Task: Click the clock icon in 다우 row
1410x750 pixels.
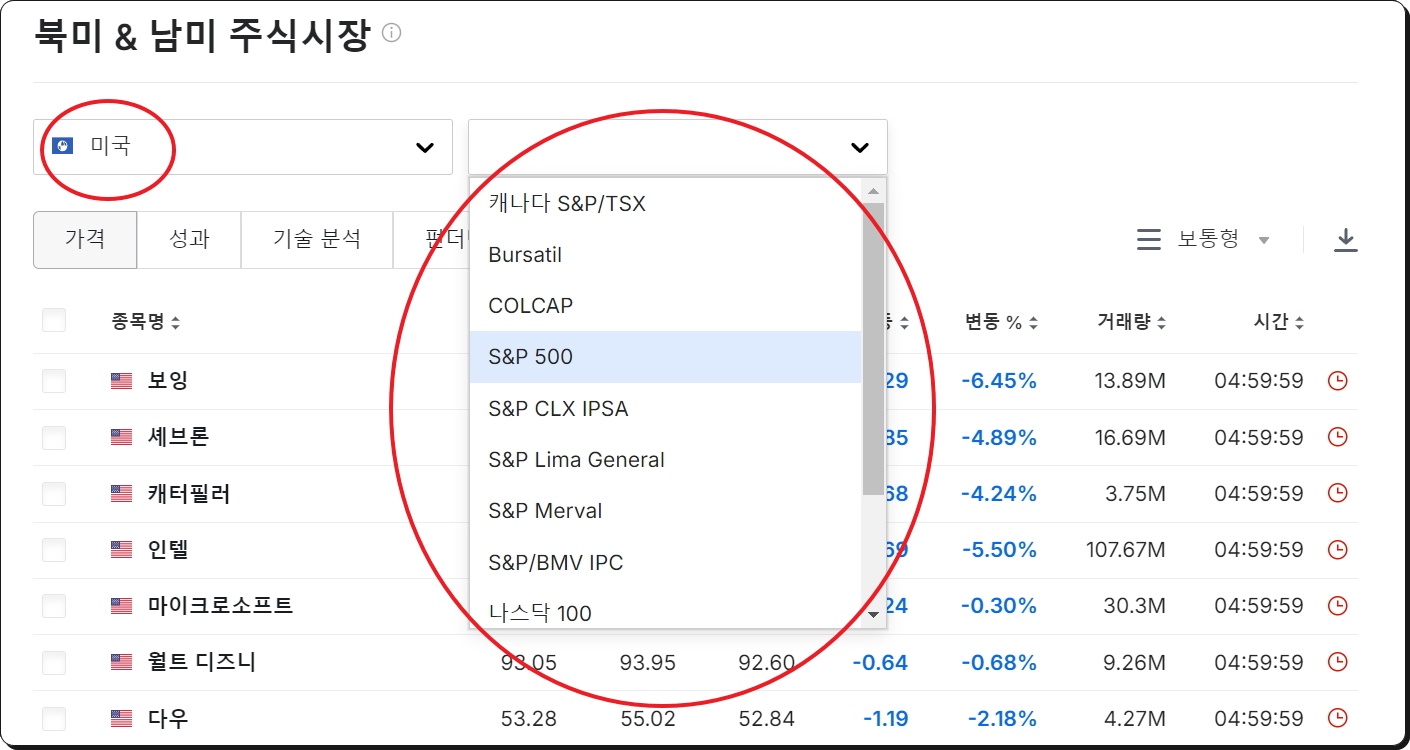Action: click(x=1337, y=718)
